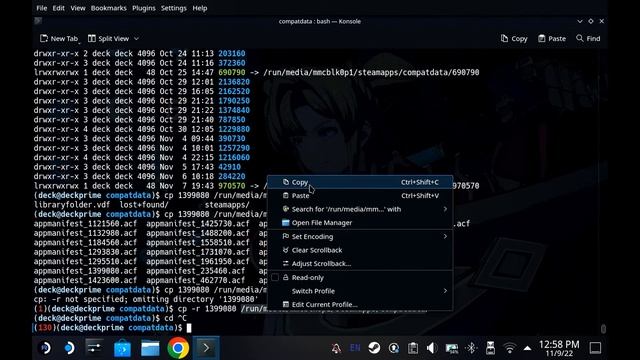Viewport: 640px width, 360px height.
Task: Click symlink name 690790 in listing
Action: click(231, 72)
